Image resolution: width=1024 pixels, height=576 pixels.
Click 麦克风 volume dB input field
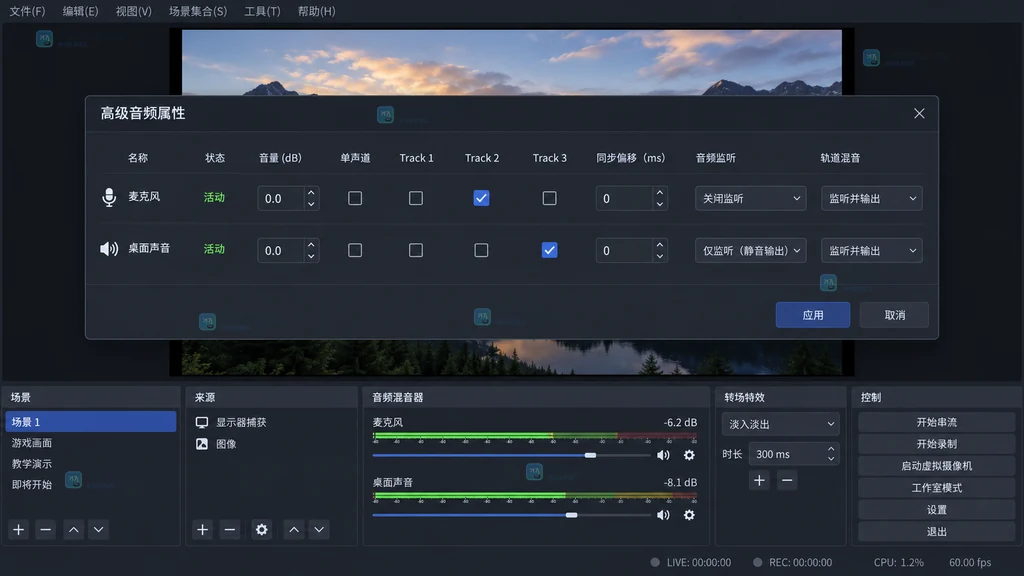pyautogui.click(x=281, y=199)
